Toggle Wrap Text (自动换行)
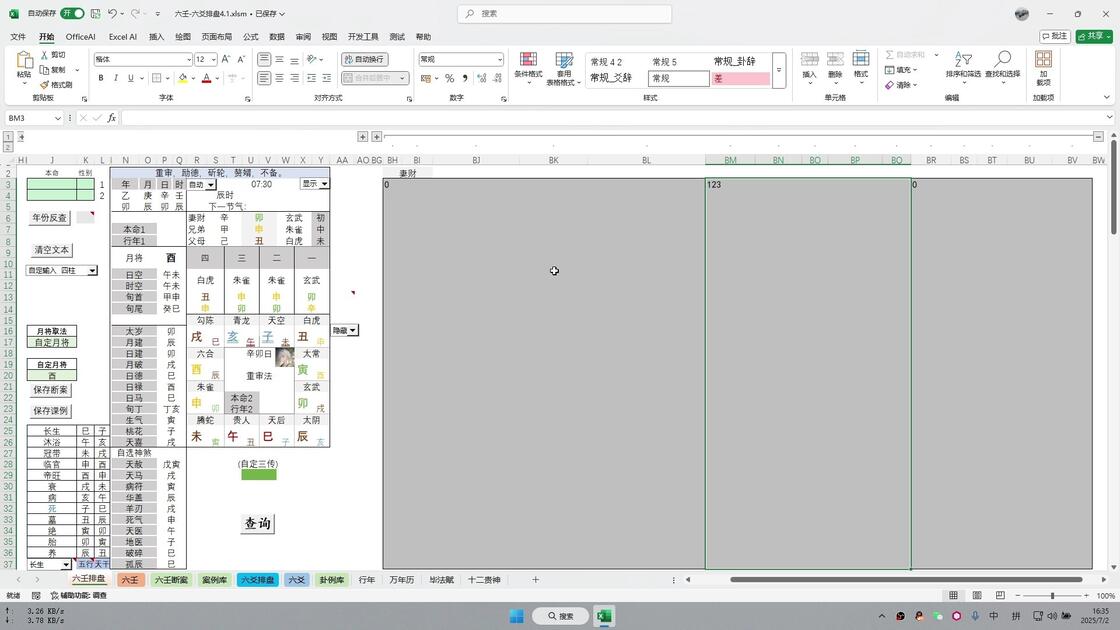Screen dimensions: 1120x630 (364, 59)
